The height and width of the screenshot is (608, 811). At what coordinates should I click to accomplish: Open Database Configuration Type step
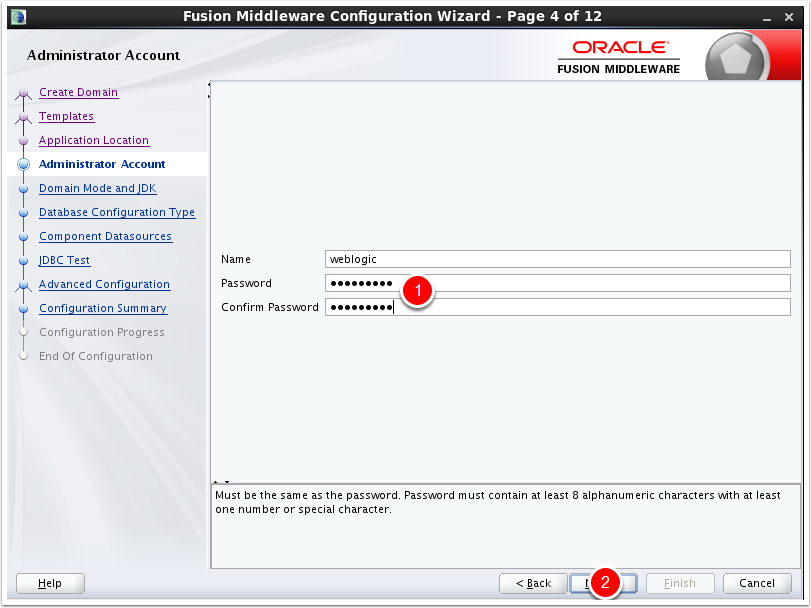[116, 212]
